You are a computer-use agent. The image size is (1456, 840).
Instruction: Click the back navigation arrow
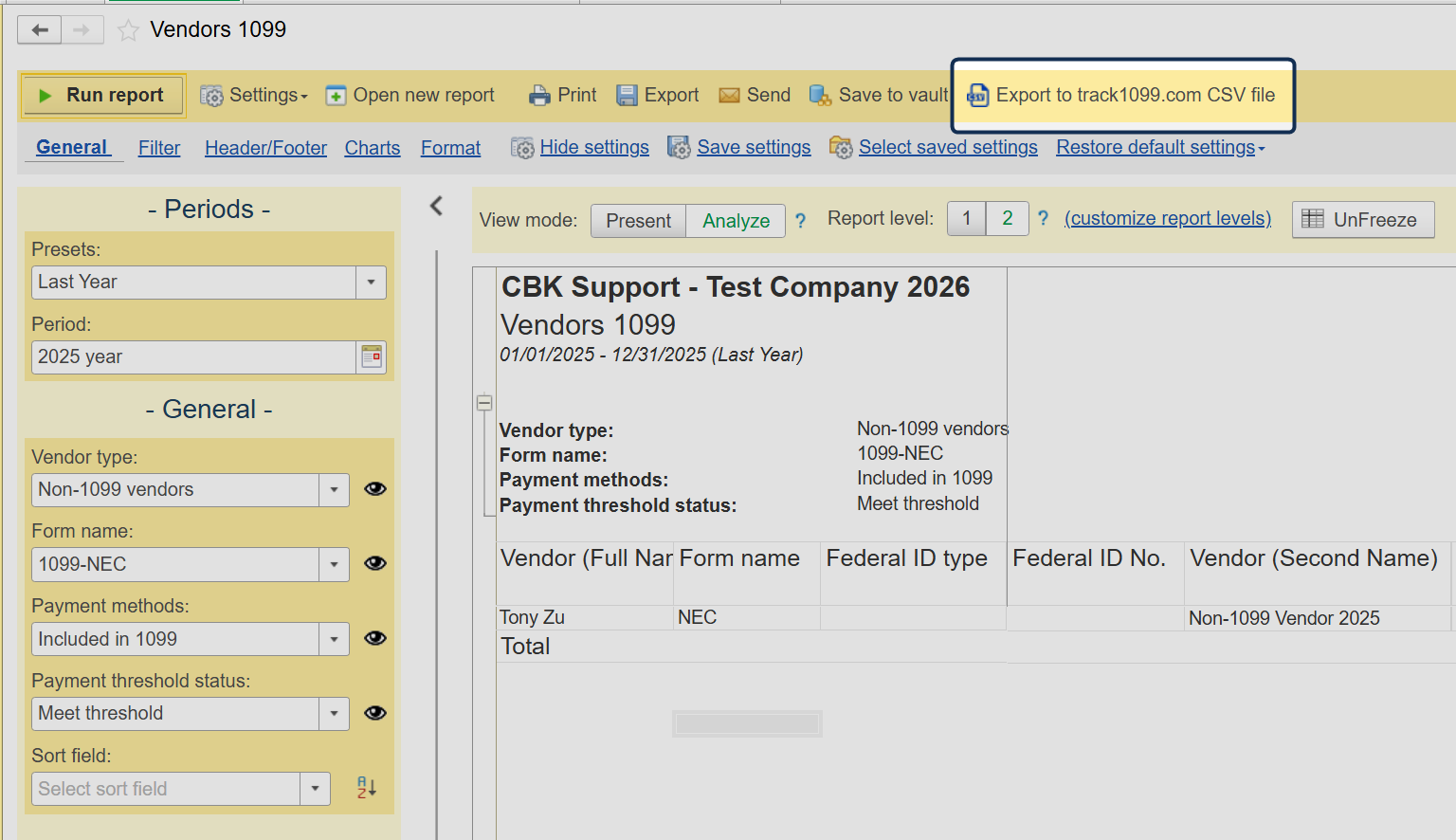[40, 30]
